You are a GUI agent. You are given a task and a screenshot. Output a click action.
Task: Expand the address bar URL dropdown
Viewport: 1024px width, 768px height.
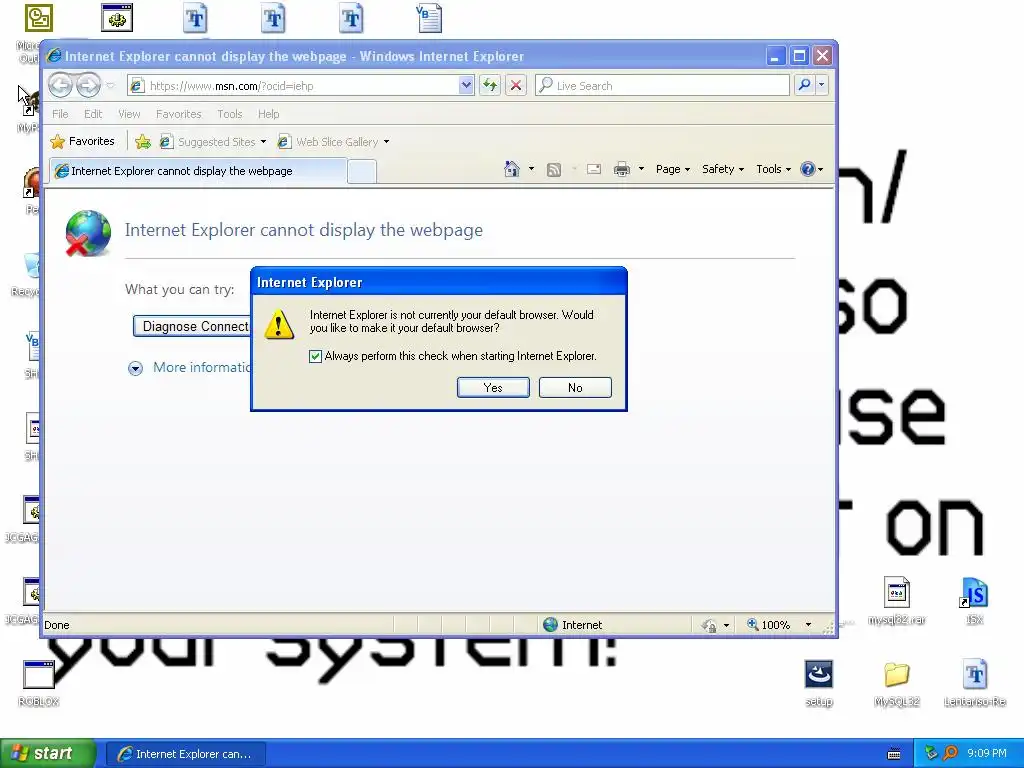tap(466, 86)
